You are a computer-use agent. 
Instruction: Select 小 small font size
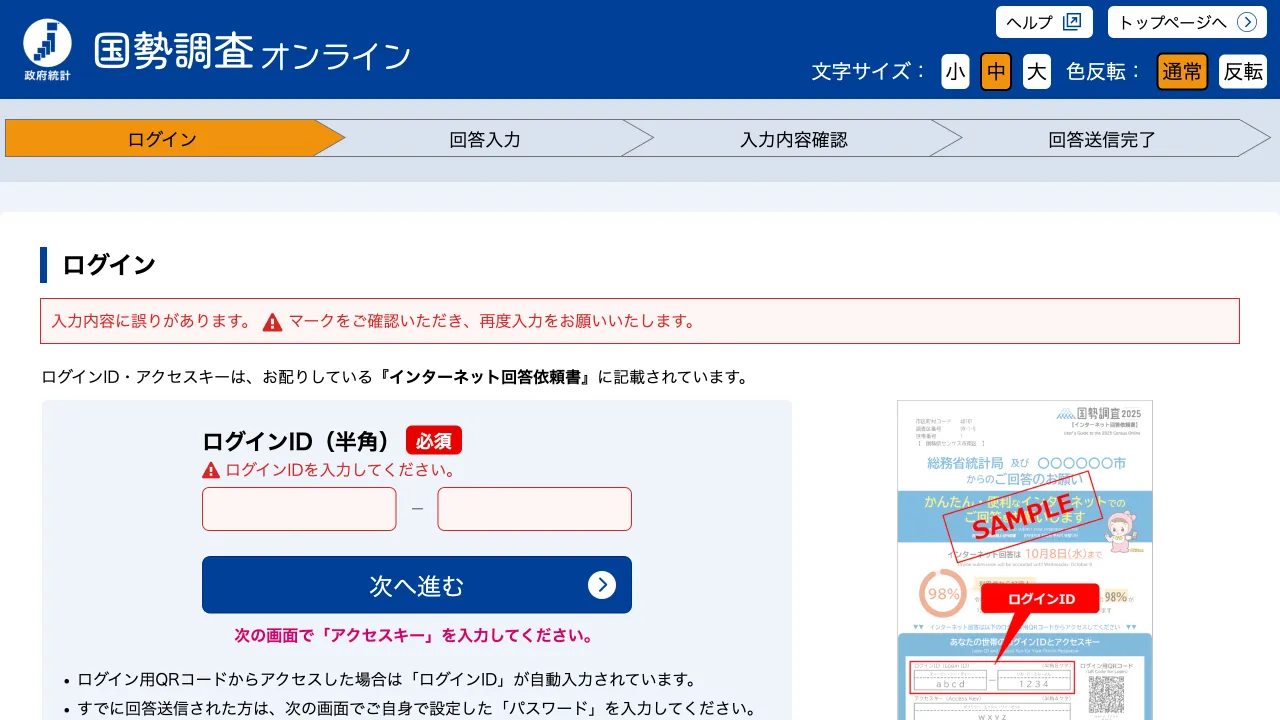pyautogui.click(x=955, y=71)
